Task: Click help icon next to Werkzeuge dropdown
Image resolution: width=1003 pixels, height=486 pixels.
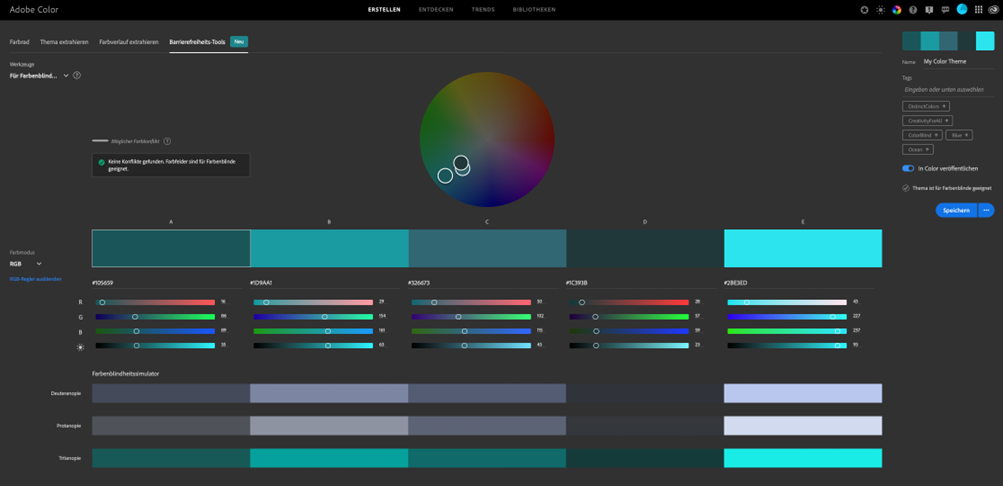Action: point(77,75)
